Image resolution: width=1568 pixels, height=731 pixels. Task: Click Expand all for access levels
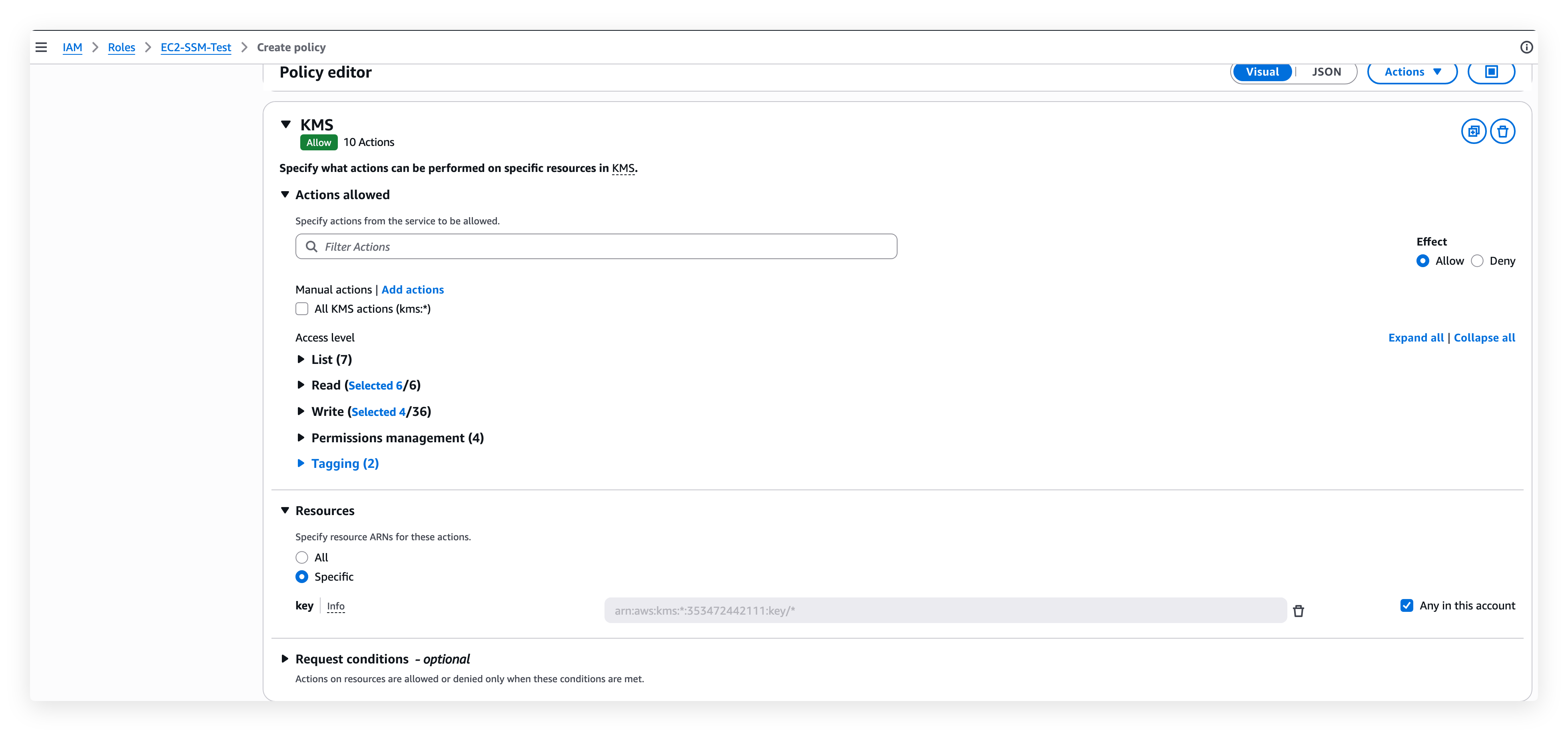(1415, 337)
